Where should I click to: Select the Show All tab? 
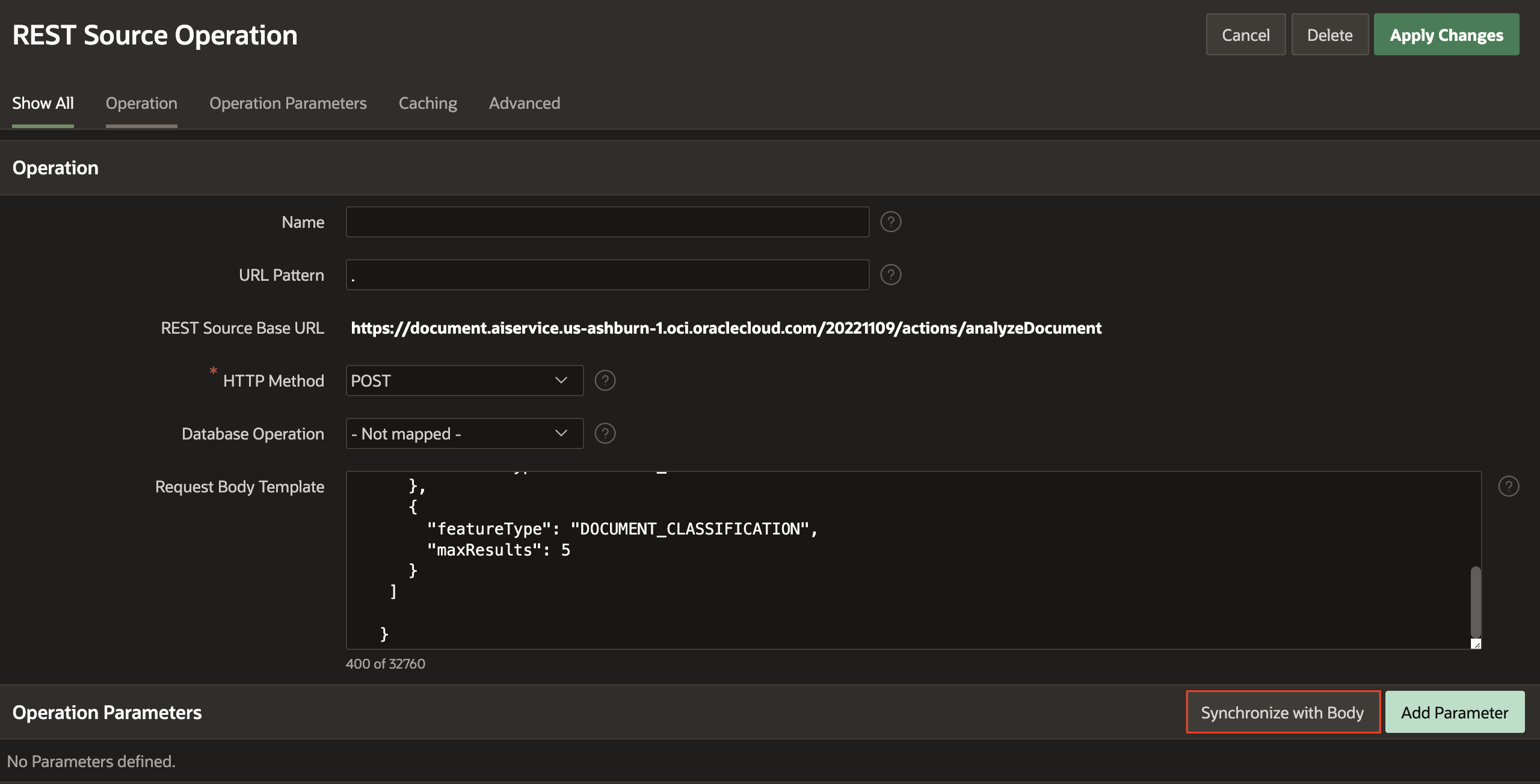tap(43, 103)
